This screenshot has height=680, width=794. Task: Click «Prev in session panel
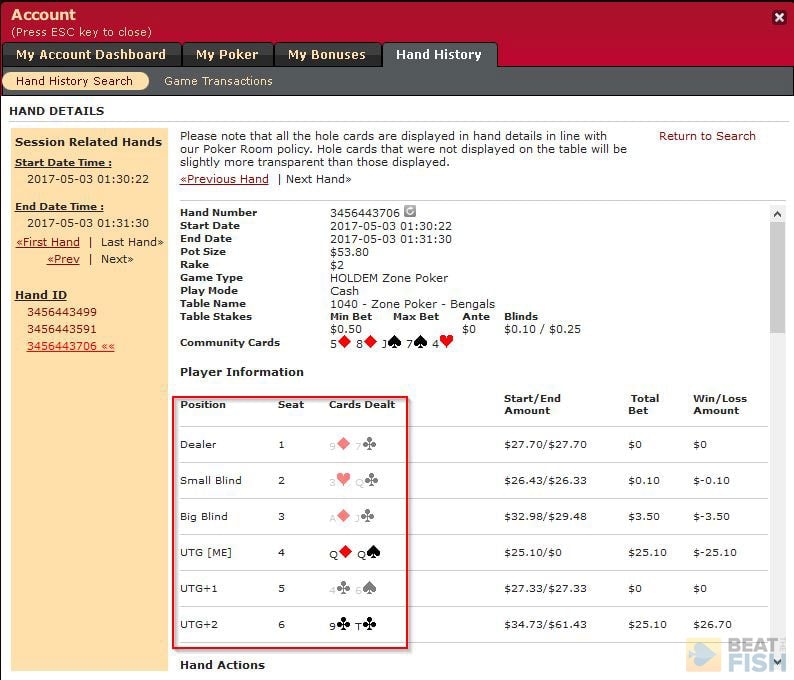[x=63, y=259]
